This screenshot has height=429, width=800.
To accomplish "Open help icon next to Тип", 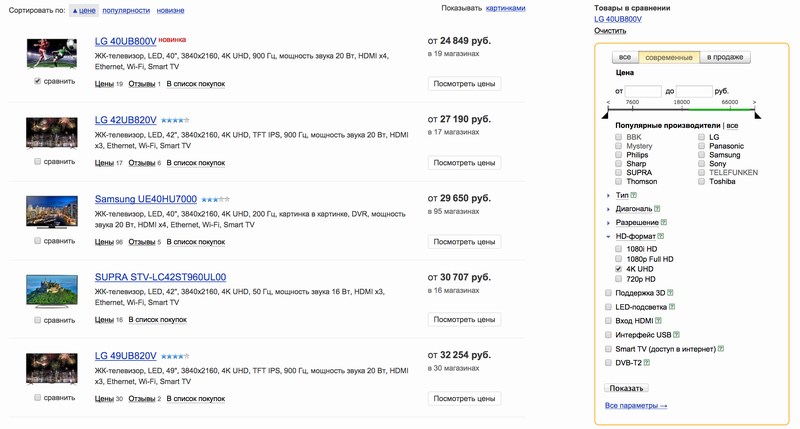I will click(x=634, y=195).
